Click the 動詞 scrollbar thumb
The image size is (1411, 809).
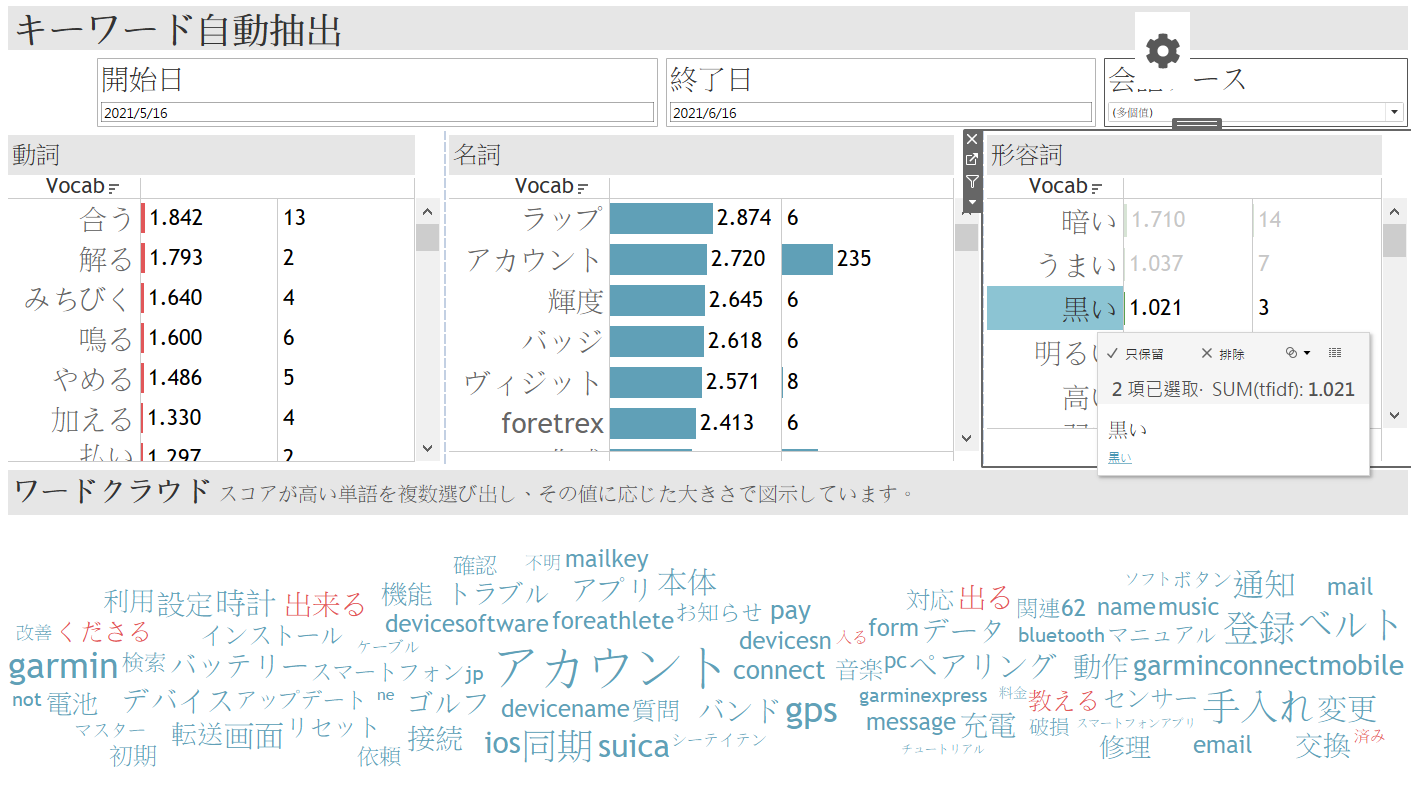tap(427, 237)
